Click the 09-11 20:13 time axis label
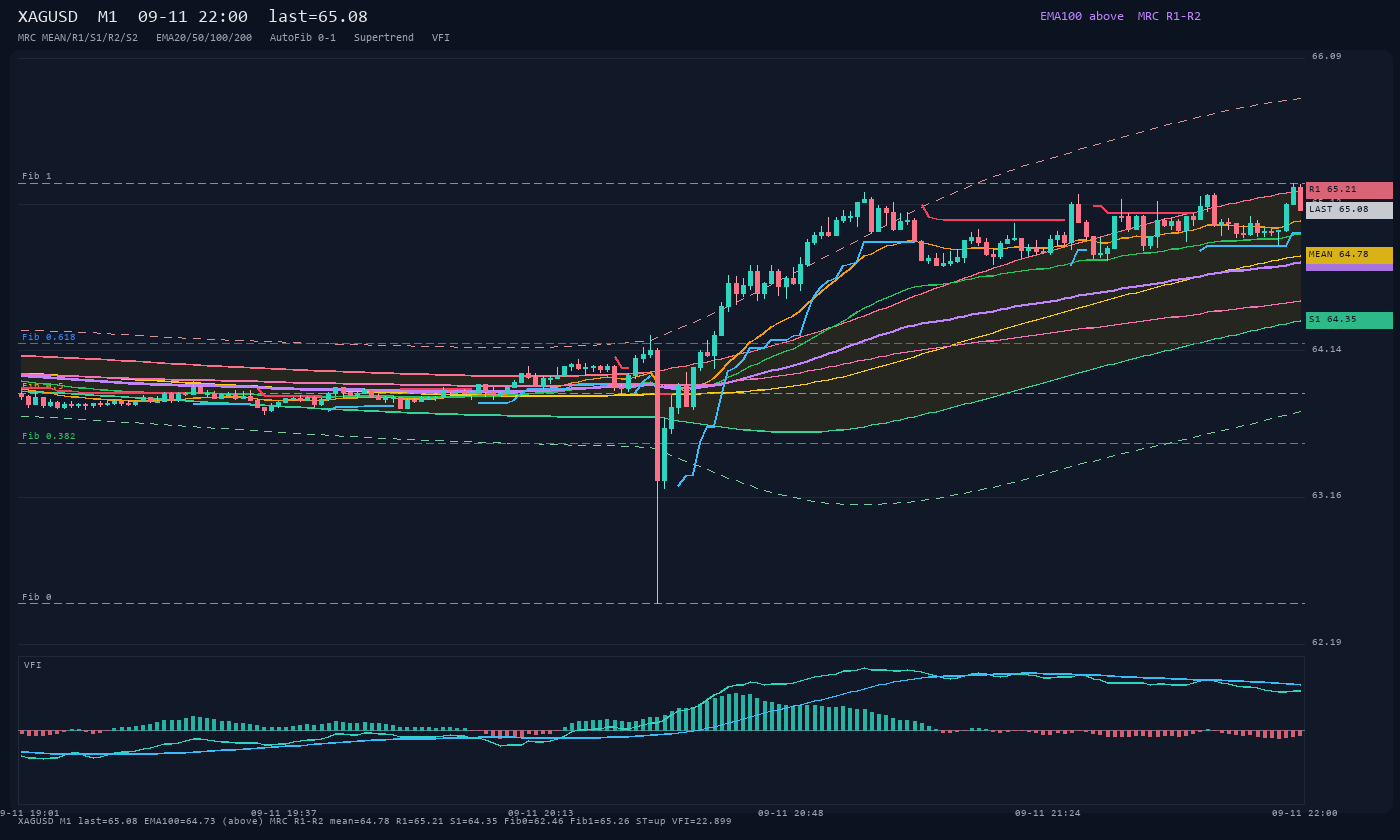The image size is (1400, 840). pyautogui.click(x=541, y=813)
